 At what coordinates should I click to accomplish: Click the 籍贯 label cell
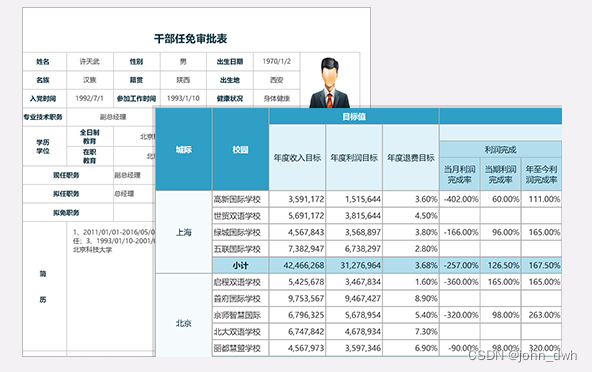click(136, 80)
